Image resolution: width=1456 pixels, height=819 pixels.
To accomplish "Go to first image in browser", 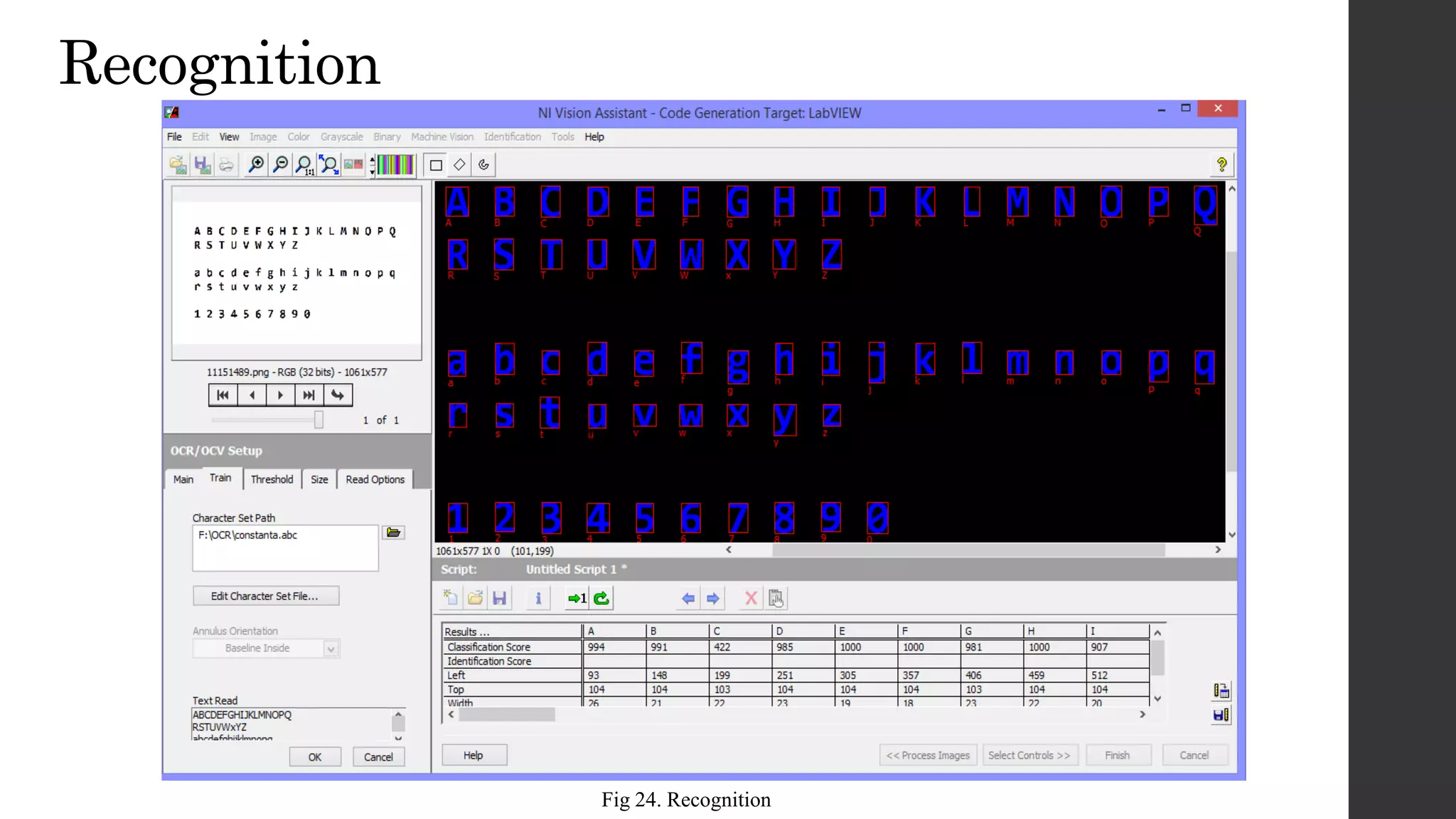I will click(x=223, y=395).
